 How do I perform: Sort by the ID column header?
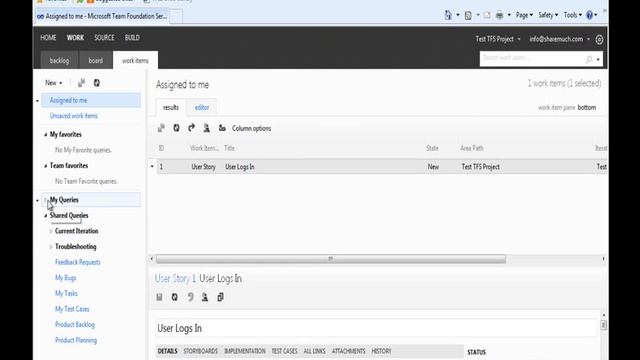(161, 148)
